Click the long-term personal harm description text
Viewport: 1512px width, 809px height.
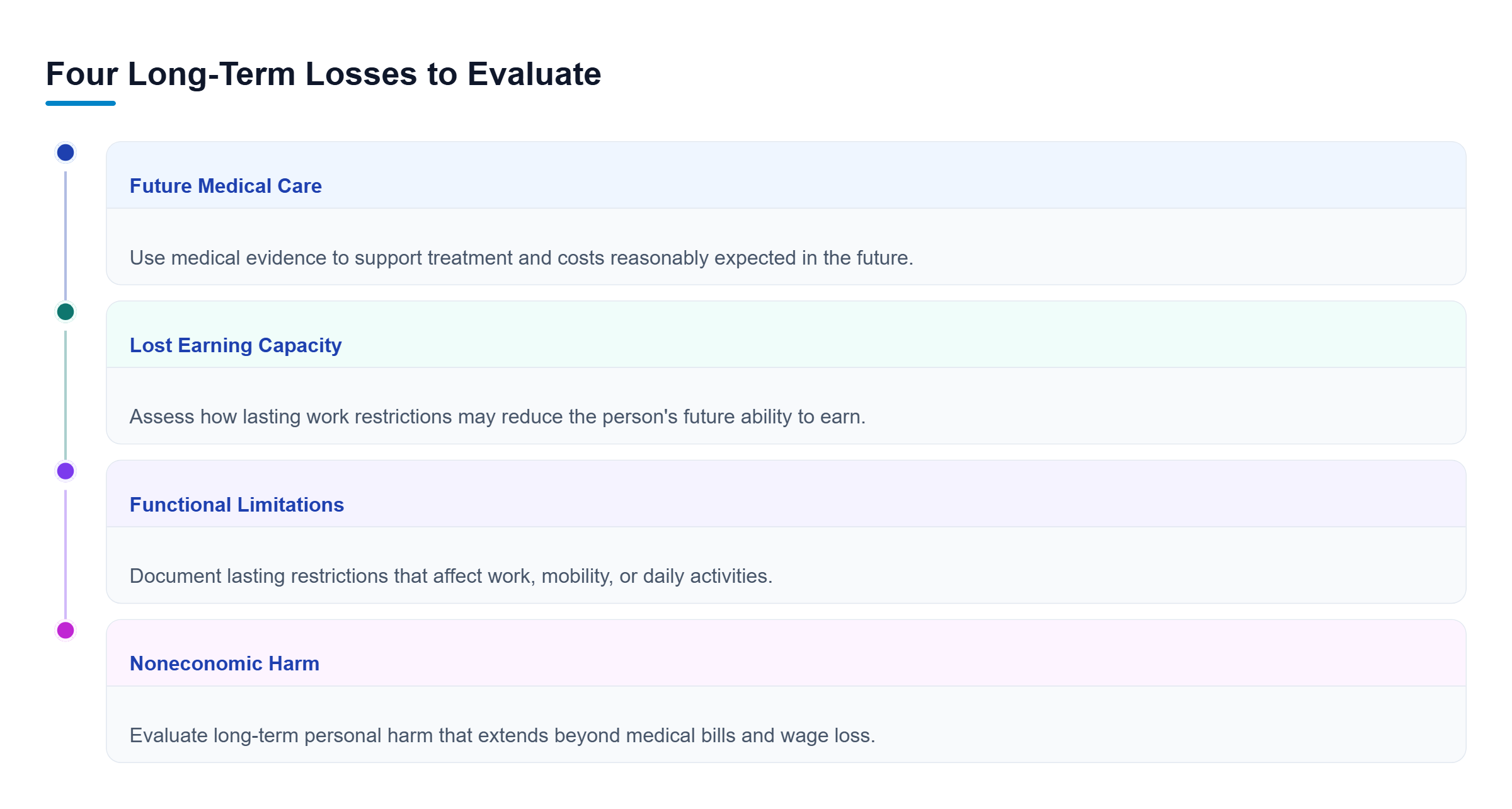pyautogui.click(x=502, y=735)
